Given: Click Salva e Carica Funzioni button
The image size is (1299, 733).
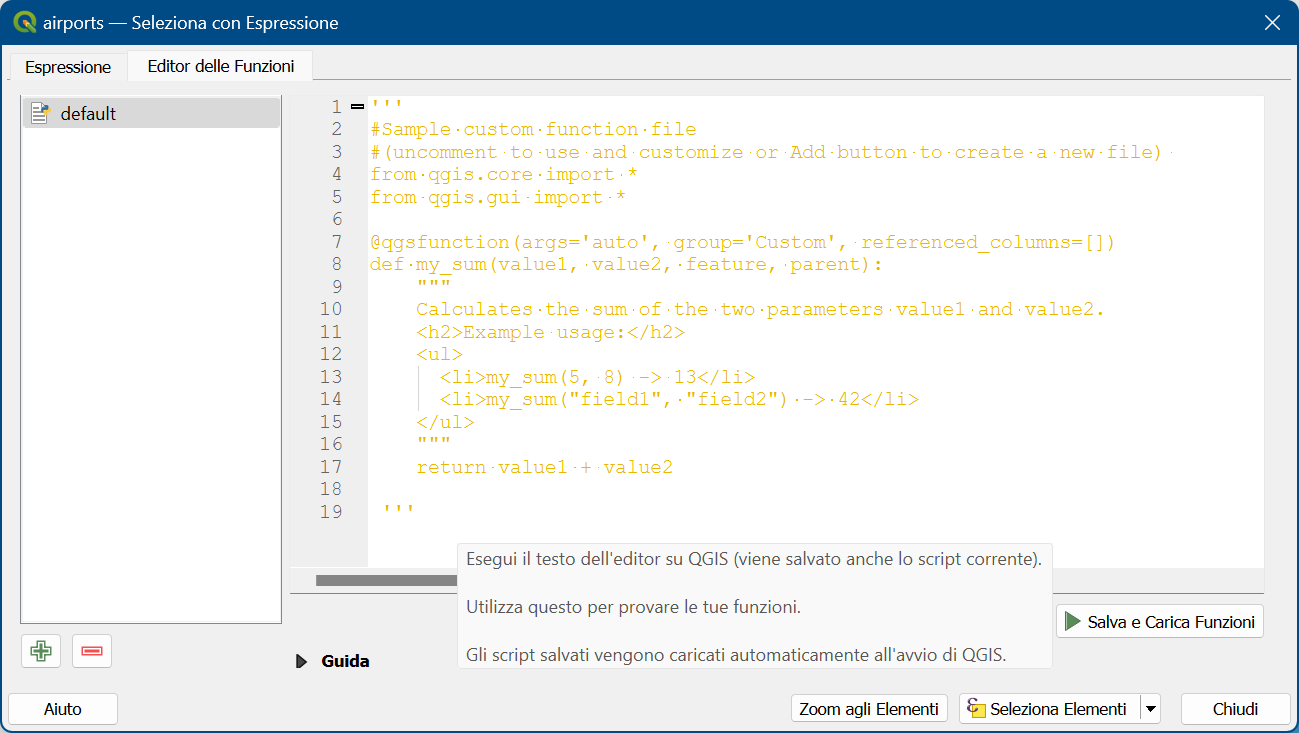Looking at the screenshot, I should pos(1160,622).
